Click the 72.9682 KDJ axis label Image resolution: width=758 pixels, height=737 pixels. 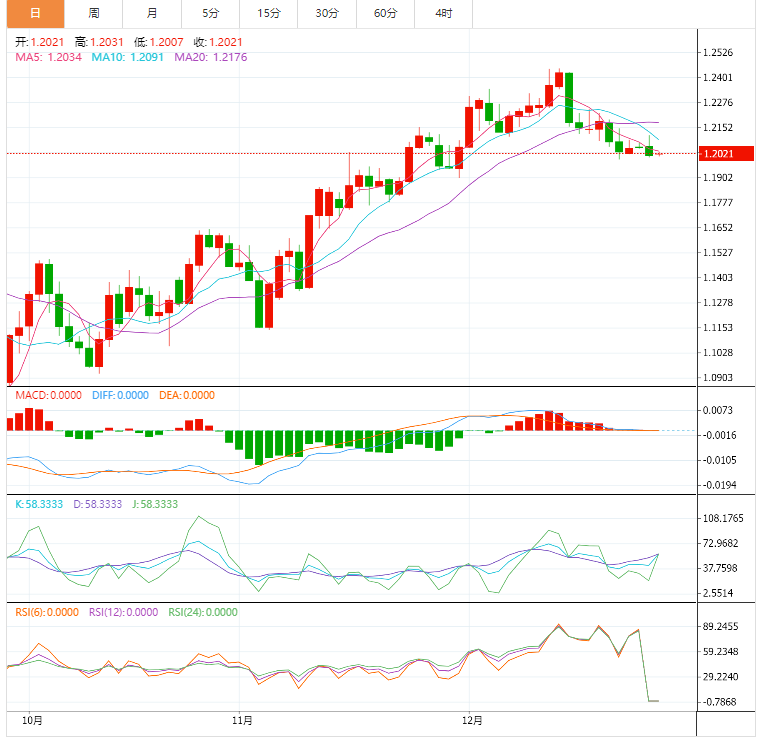point(721,543)
